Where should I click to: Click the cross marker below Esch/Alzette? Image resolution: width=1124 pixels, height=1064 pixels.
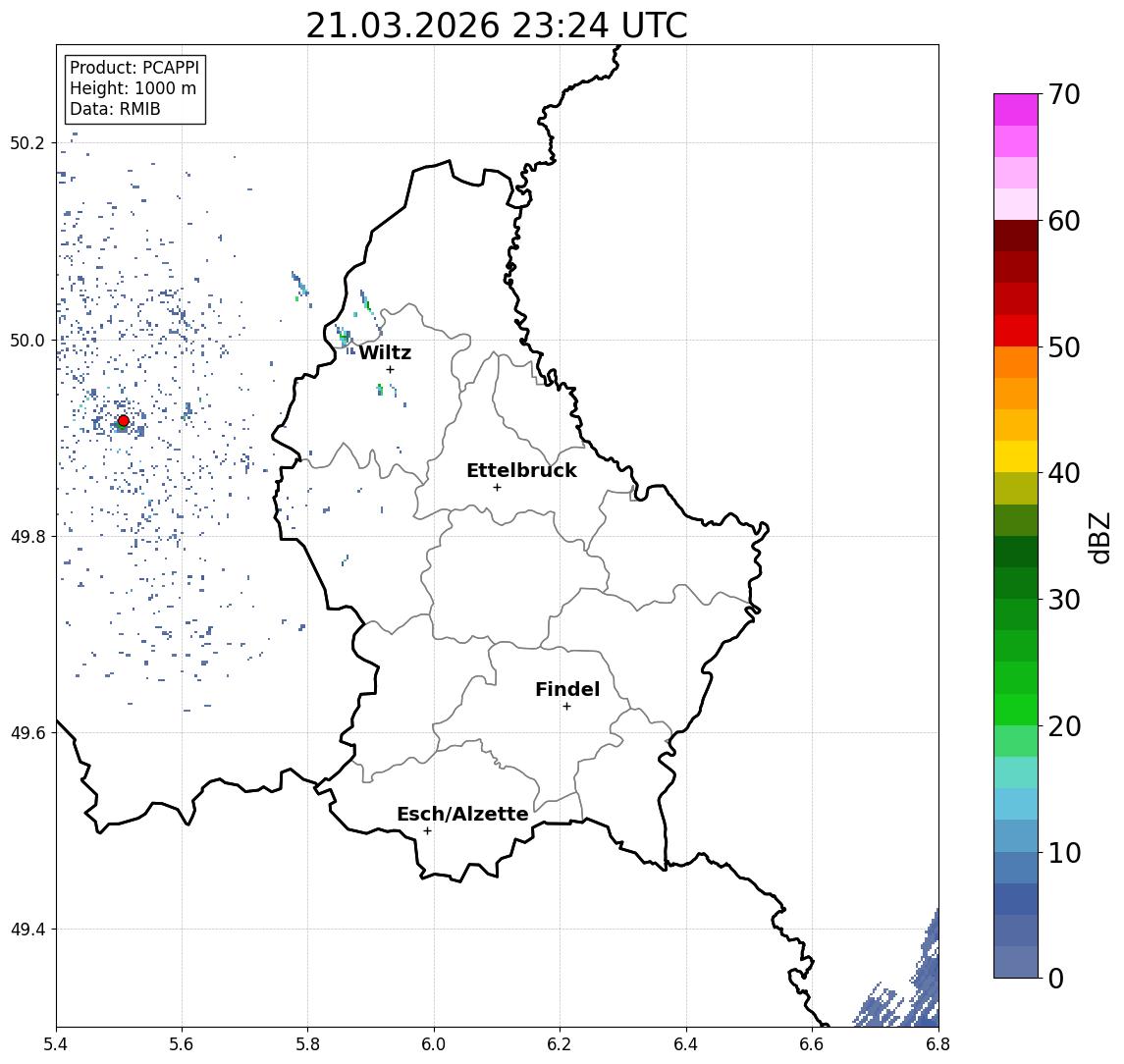(x=427, y=831)
